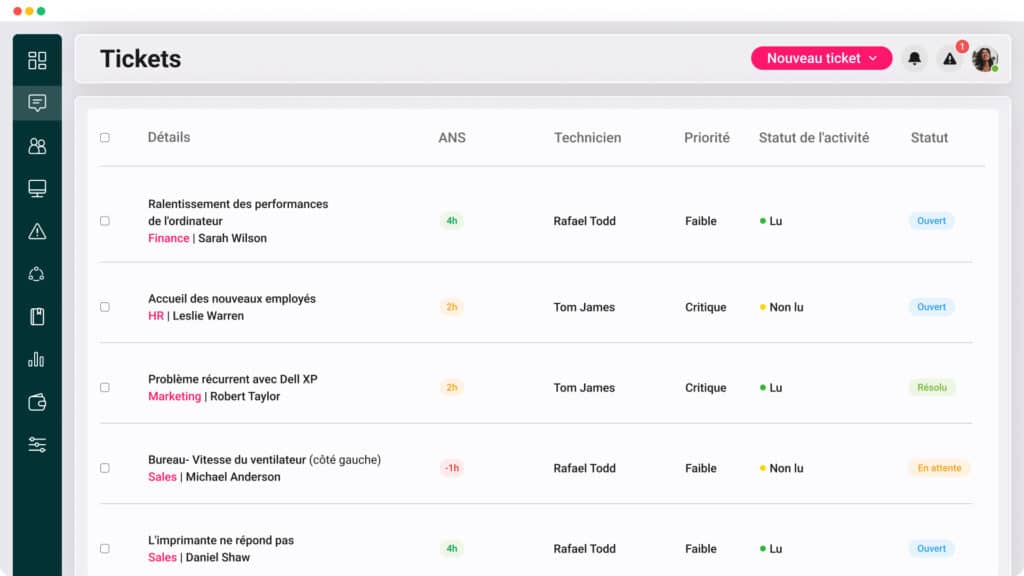Open the computer assets icon in sidebar

tap(37, 188)
